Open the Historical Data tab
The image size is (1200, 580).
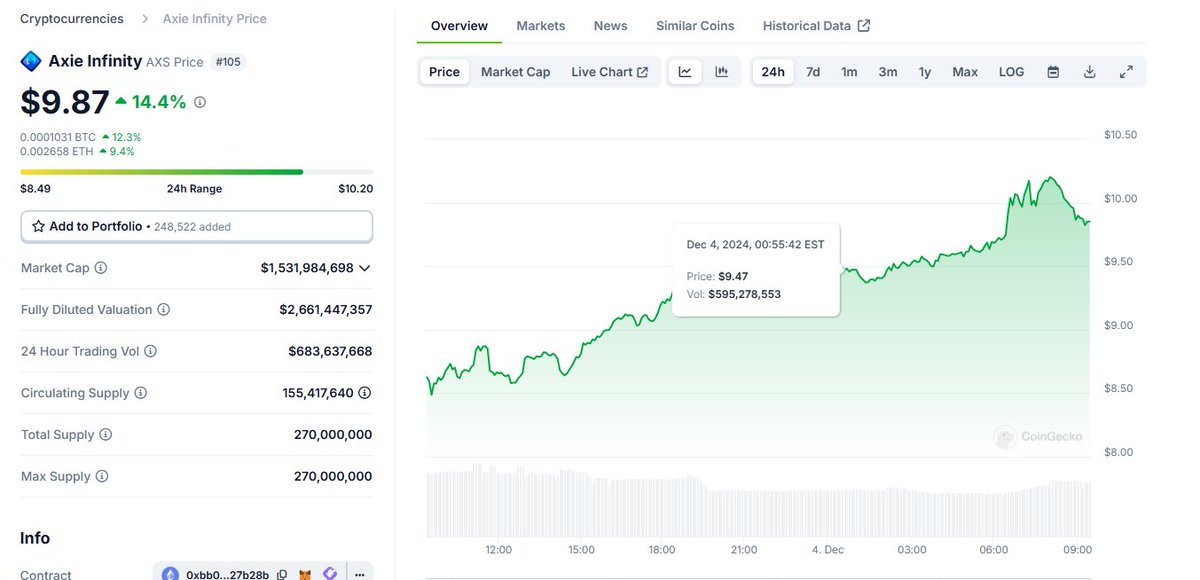pos(816,26)
